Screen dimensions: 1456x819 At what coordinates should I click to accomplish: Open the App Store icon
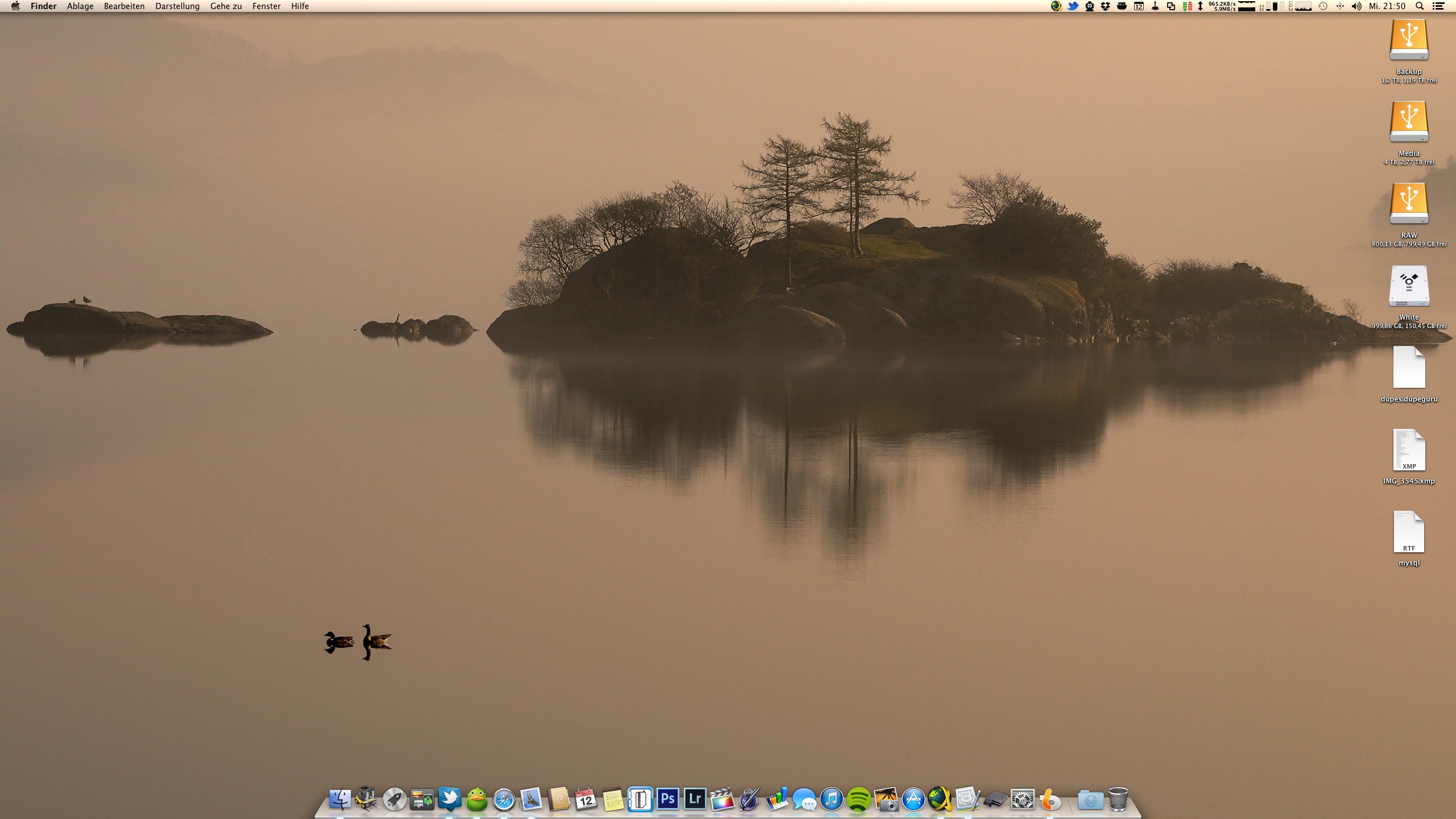coord(913,799)
